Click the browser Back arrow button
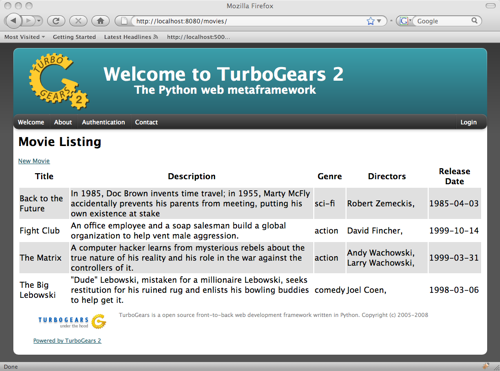The height and width of the screenshot is (371, 500). tap(13, 21)
